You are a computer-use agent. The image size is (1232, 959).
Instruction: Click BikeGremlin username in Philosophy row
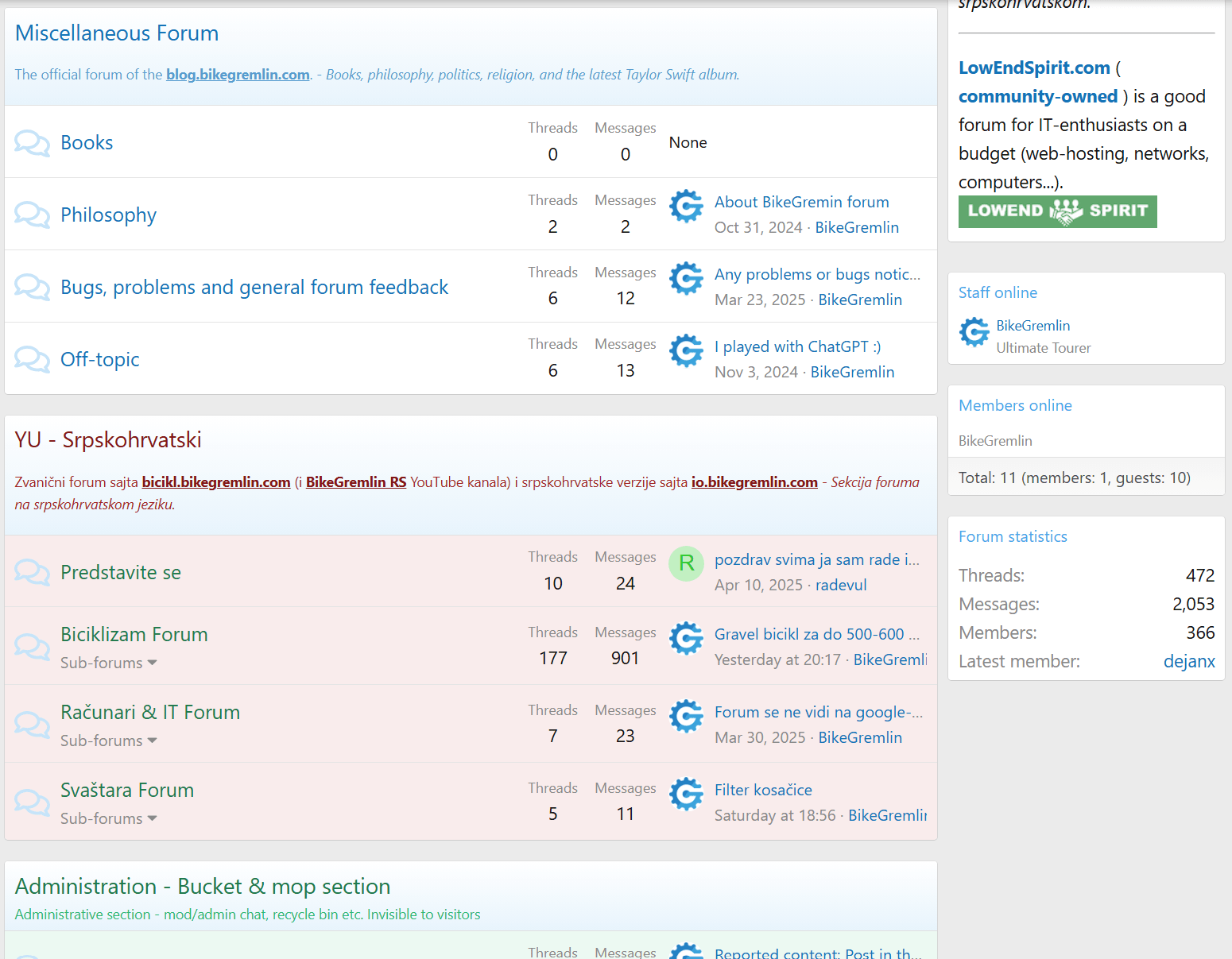[x=857, y=227]
